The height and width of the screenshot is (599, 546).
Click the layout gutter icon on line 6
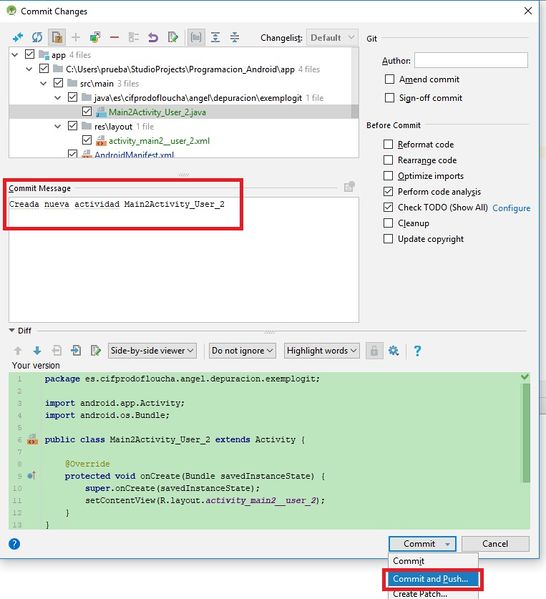pyautogui.click(x=32, y=440)
